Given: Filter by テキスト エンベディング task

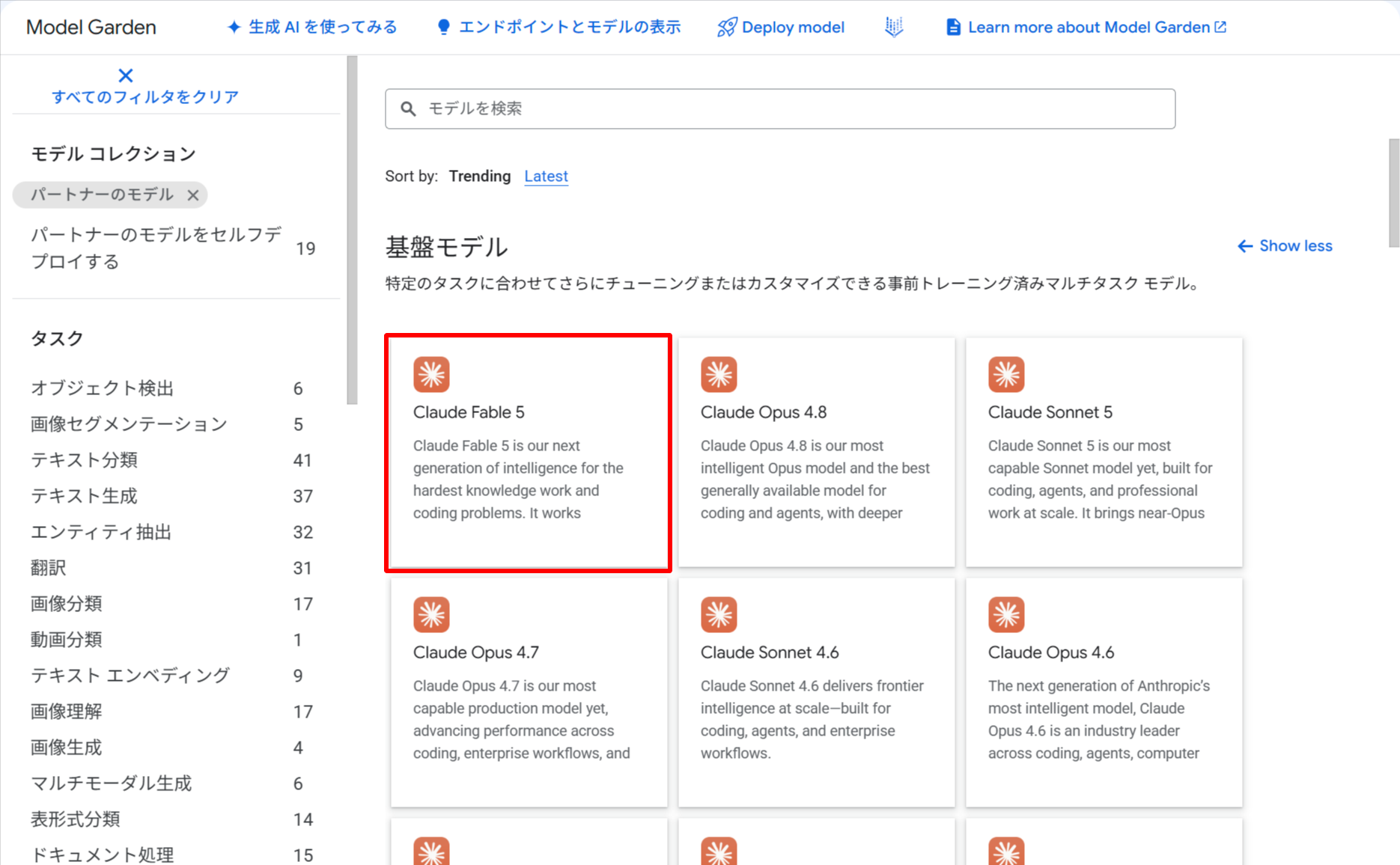Looking at the screenshot, I should pos(130,676).
